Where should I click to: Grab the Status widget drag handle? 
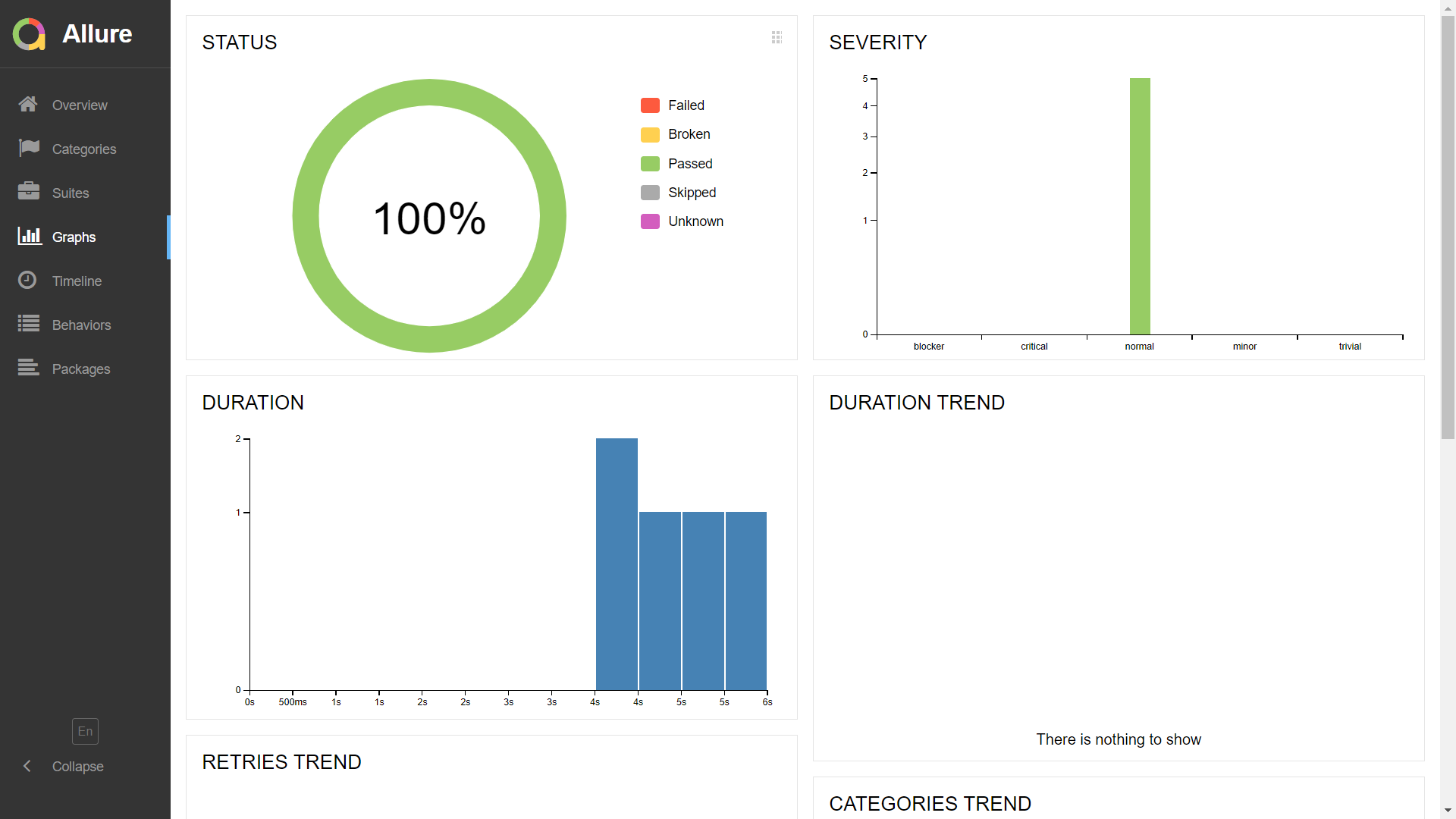pyautogui.click(x=777, y=37)
